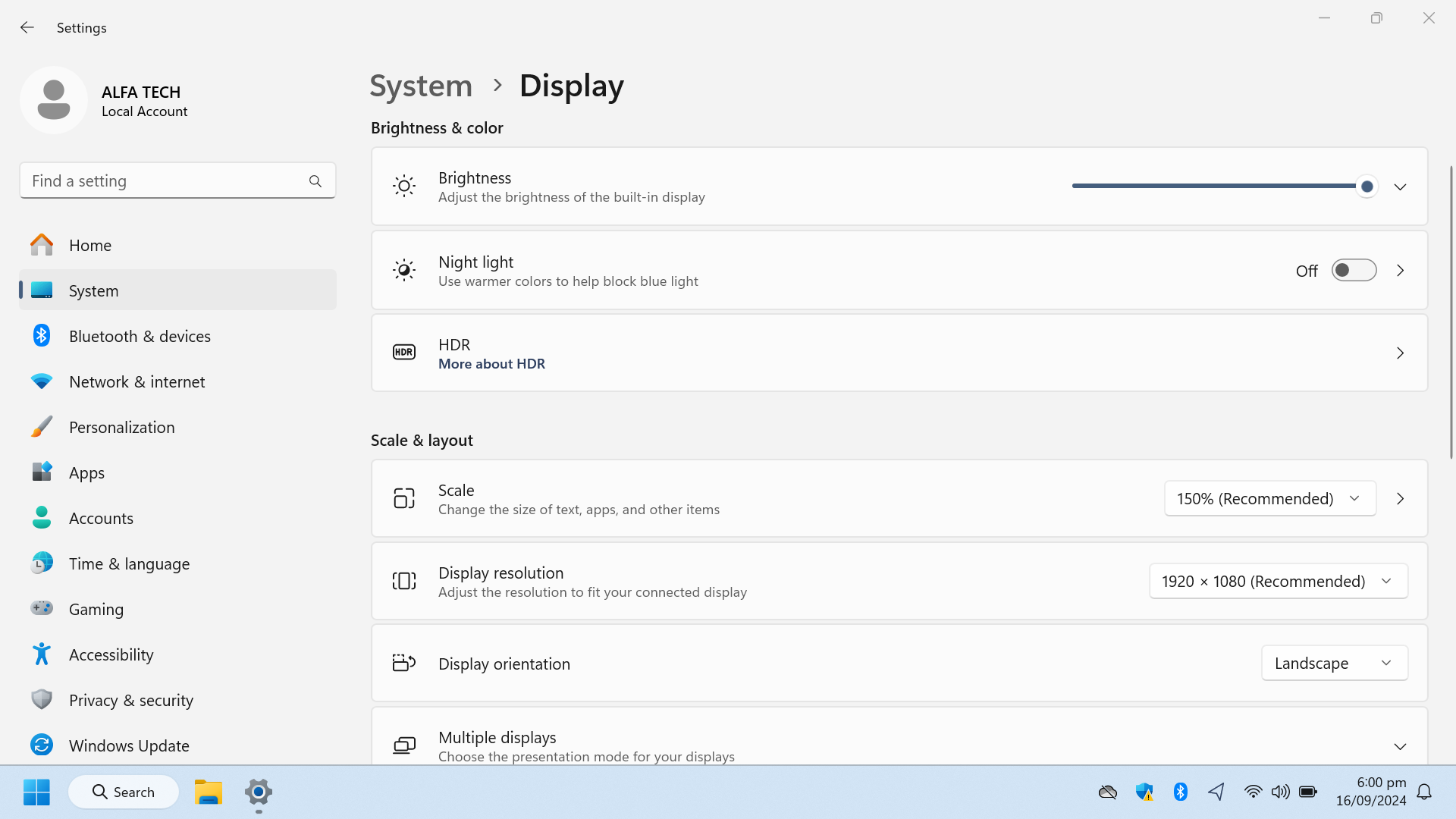Open Apps settings
Screen dimensions: 1456x819
click(177, 472)
